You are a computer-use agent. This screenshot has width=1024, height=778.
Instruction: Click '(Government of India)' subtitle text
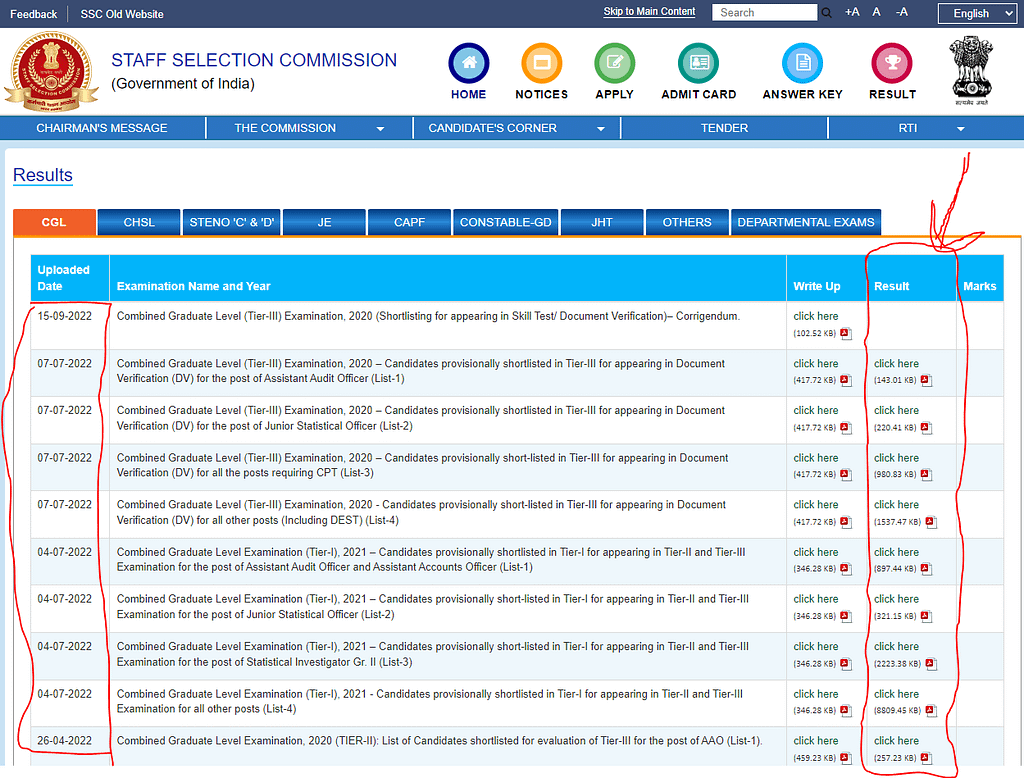click(183, 84)
